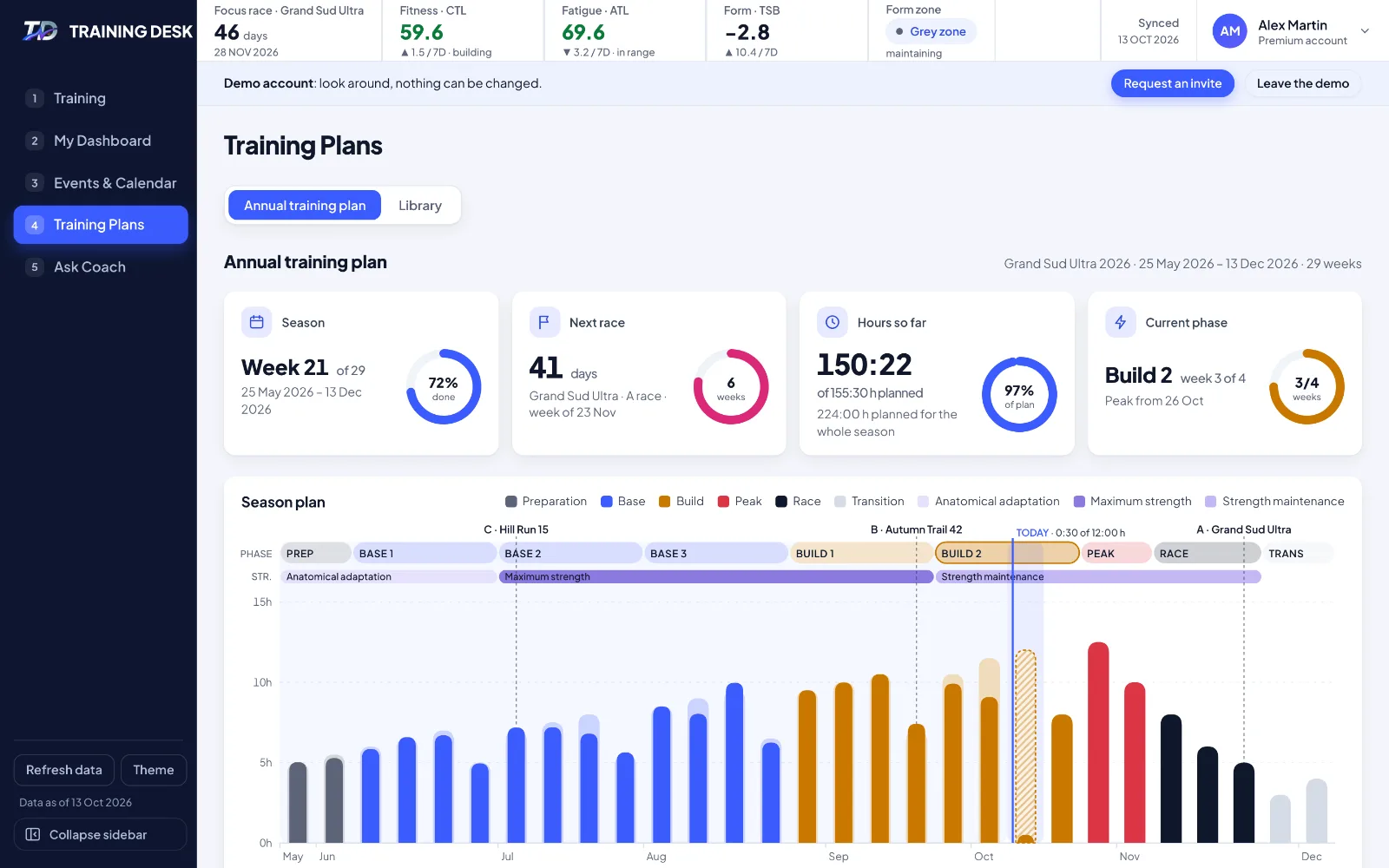
Task: Click the AM user avatar
Action: [x=1230, y=31]
